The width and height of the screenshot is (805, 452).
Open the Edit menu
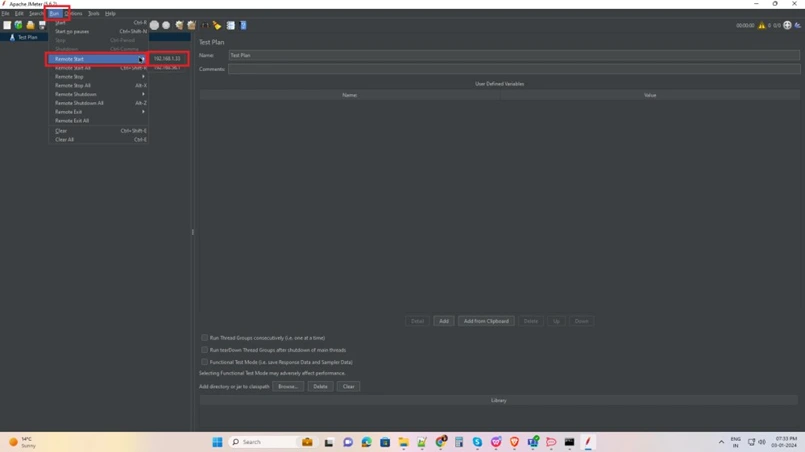pos(19,13)
